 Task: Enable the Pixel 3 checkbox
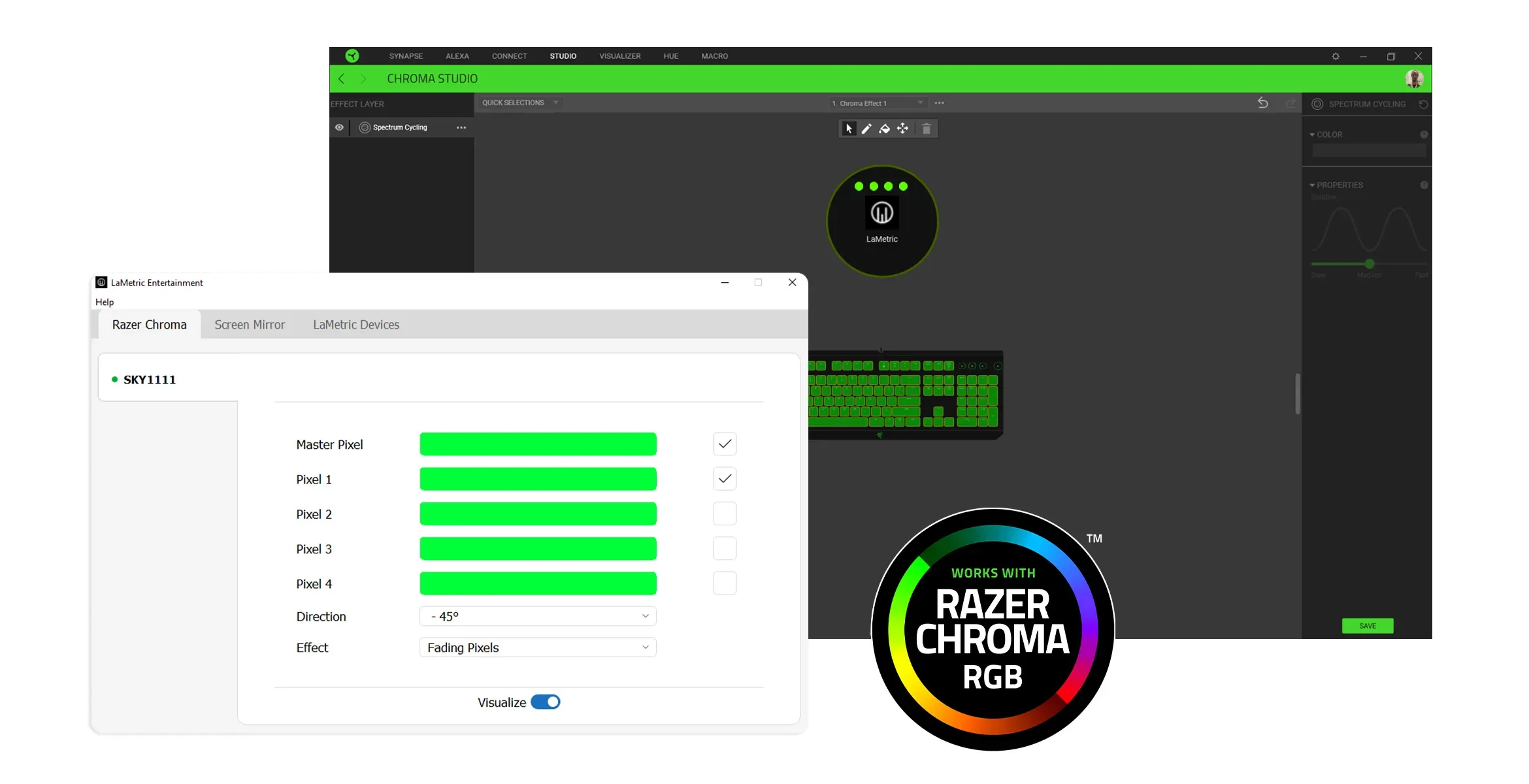click(x=724, y=548)
